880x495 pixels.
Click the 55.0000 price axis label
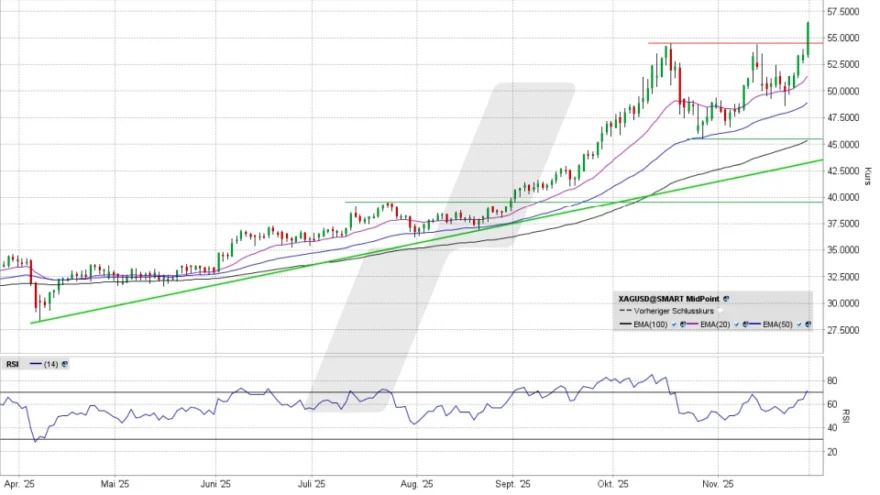pyautogui.click(x=845, y=38)
